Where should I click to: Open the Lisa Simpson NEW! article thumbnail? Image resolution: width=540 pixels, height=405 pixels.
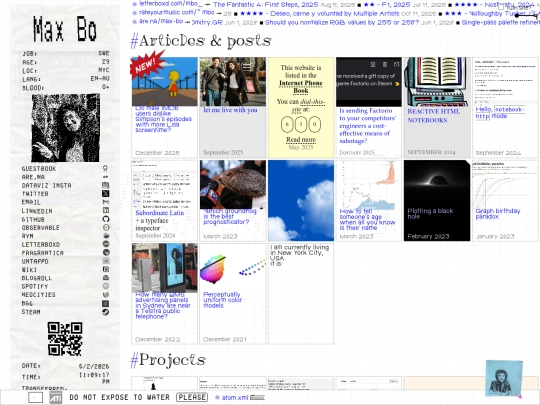click(x=165, y=82)
